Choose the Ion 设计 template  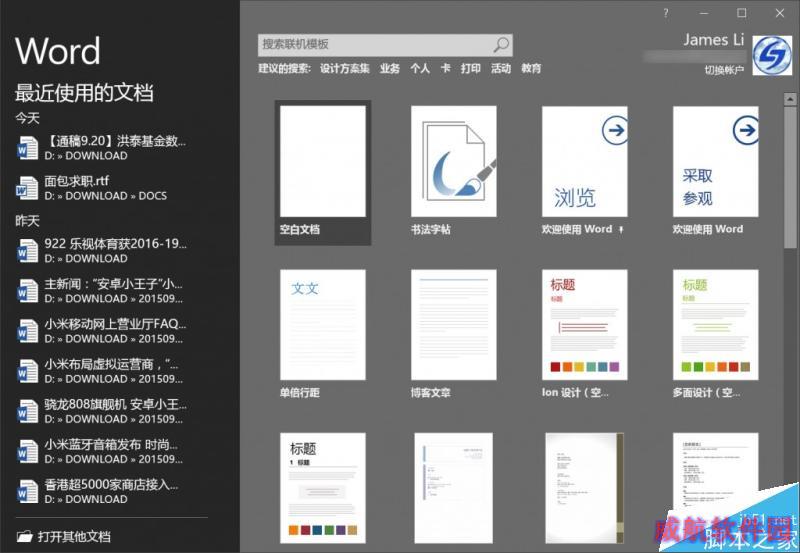585,335
